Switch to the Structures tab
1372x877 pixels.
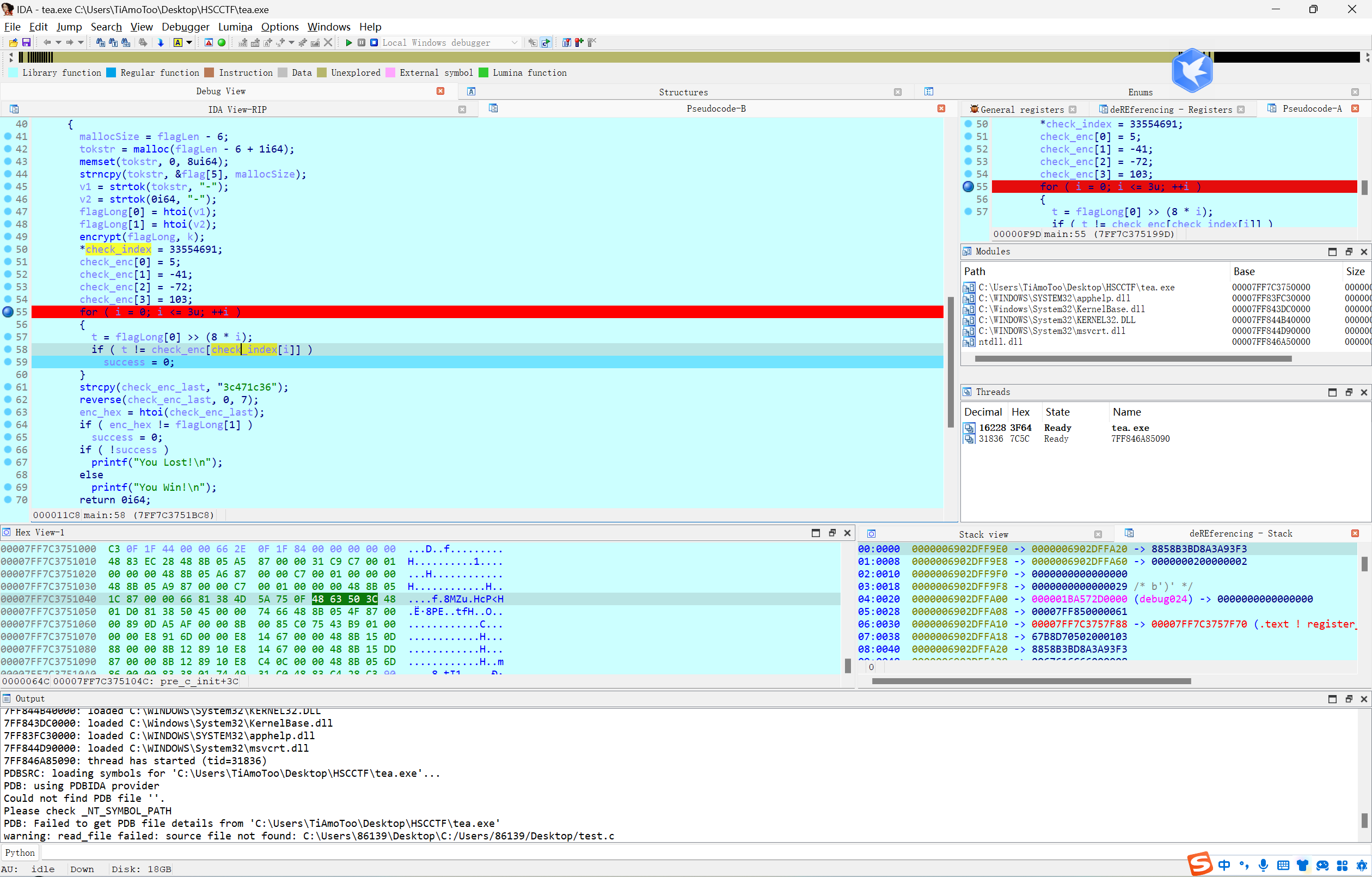[683, 93]
